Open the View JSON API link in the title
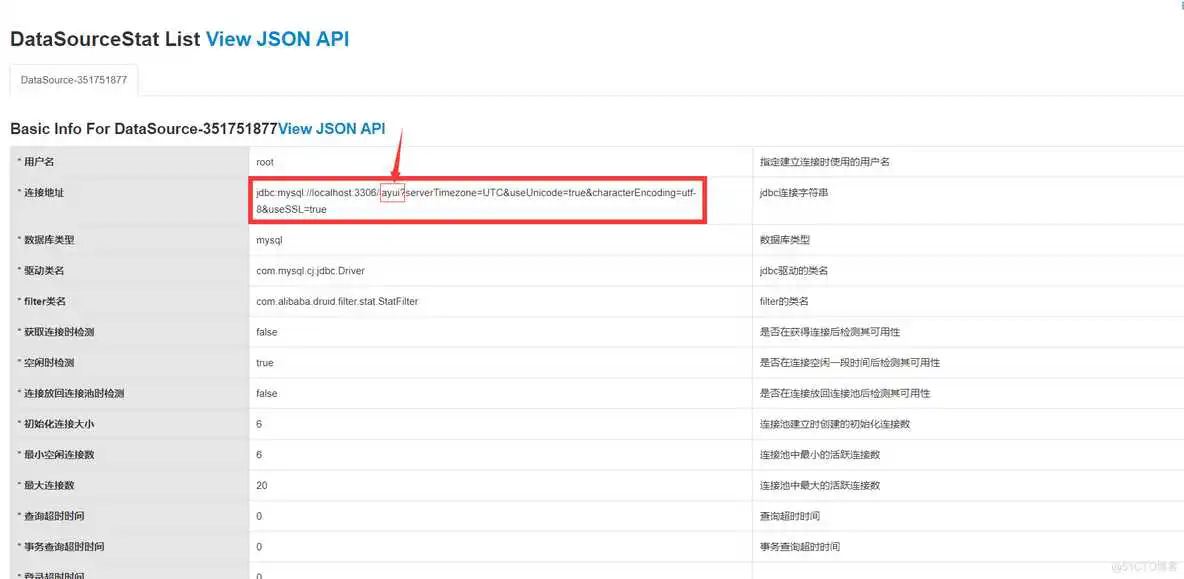This screenshot has width=1184, height=579. pyautogui.click(x=277, y=38)
